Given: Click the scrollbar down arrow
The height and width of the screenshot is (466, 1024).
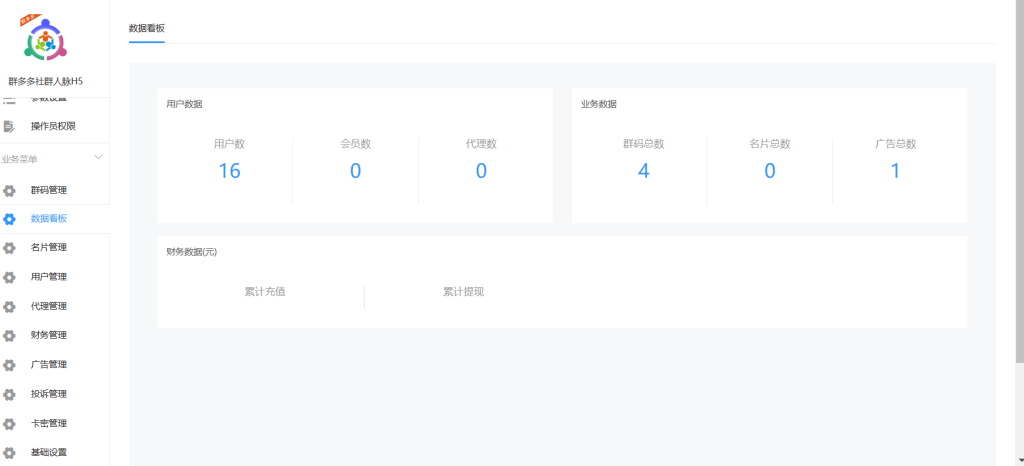Looking at the screenshot, I should pyautogui.click(x=1019, y=461).
